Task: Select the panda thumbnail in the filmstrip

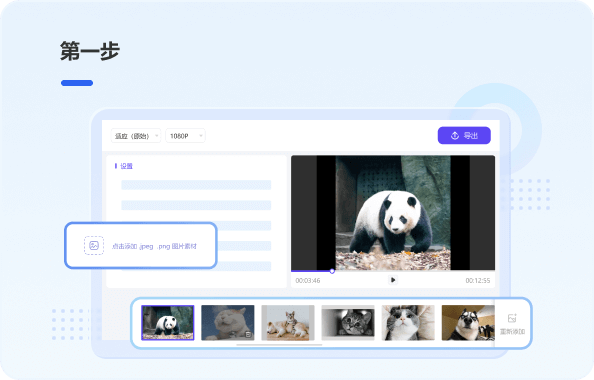Action: click(x=167, y=323)
